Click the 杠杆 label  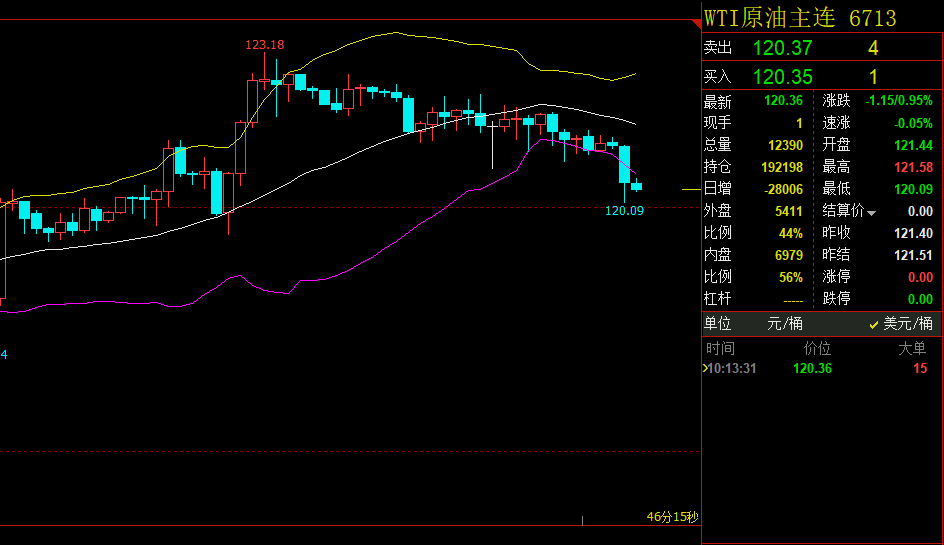point(718,299)
